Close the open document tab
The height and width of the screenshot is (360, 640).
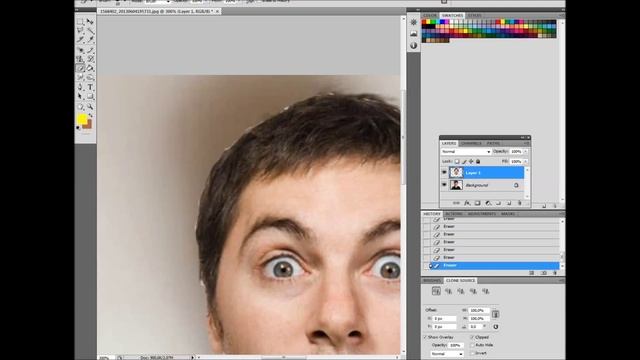tap(218, 11)
